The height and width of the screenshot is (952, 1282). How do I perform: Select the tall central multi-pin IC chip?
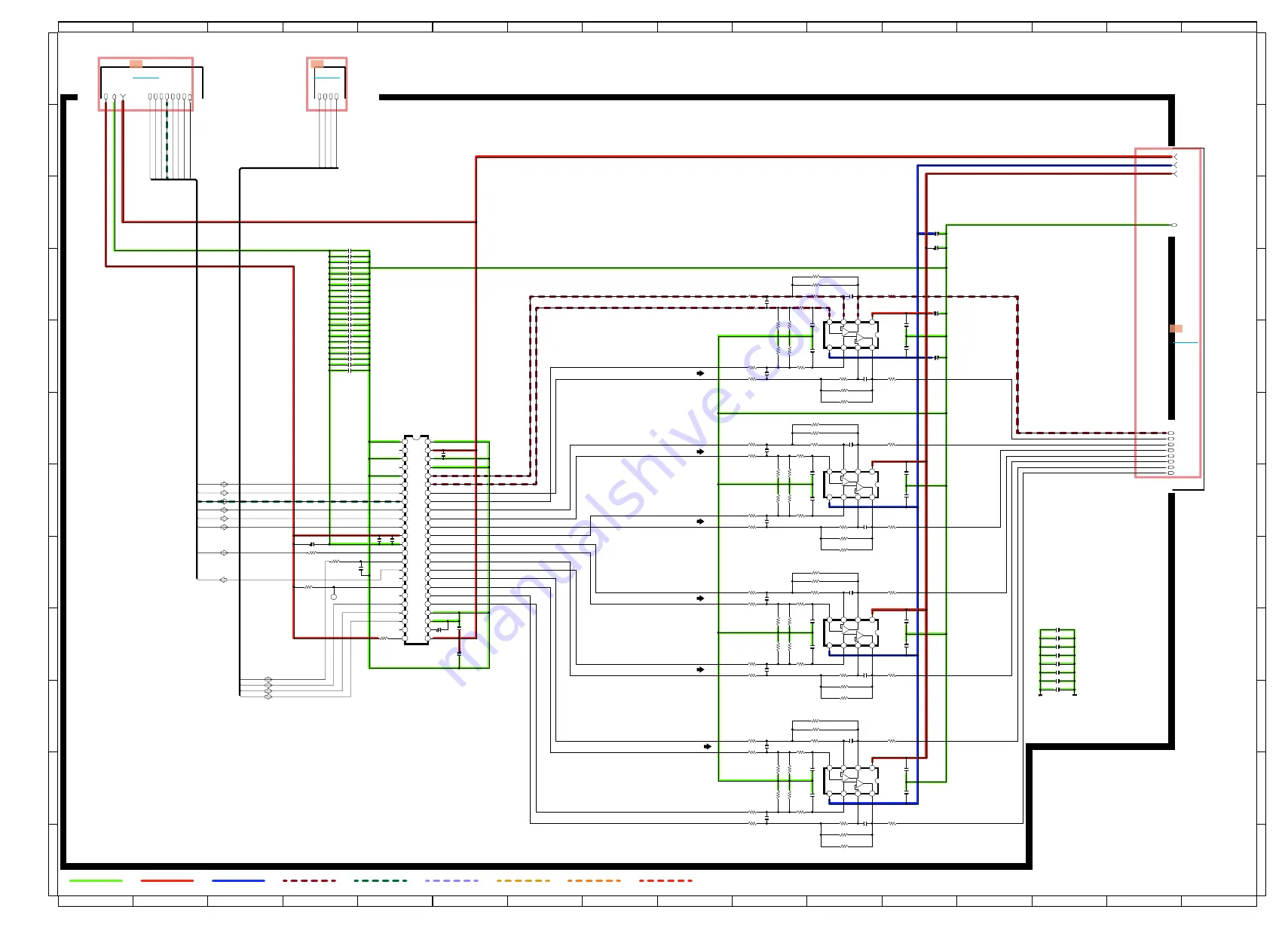pyautogui.click(x=417, y=540)
